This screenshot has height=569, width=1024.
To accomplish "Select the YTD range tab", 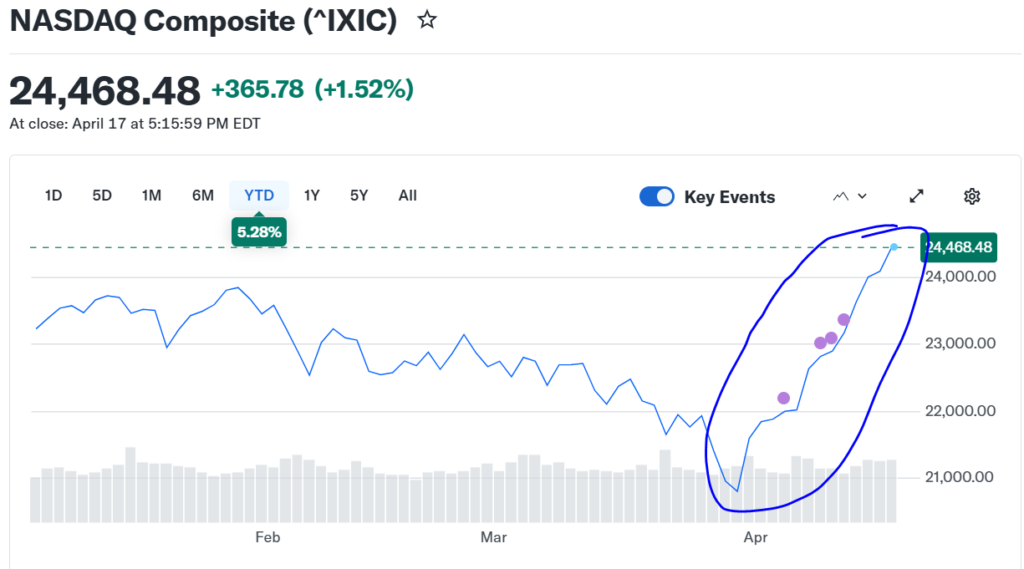I will [259, 196].
